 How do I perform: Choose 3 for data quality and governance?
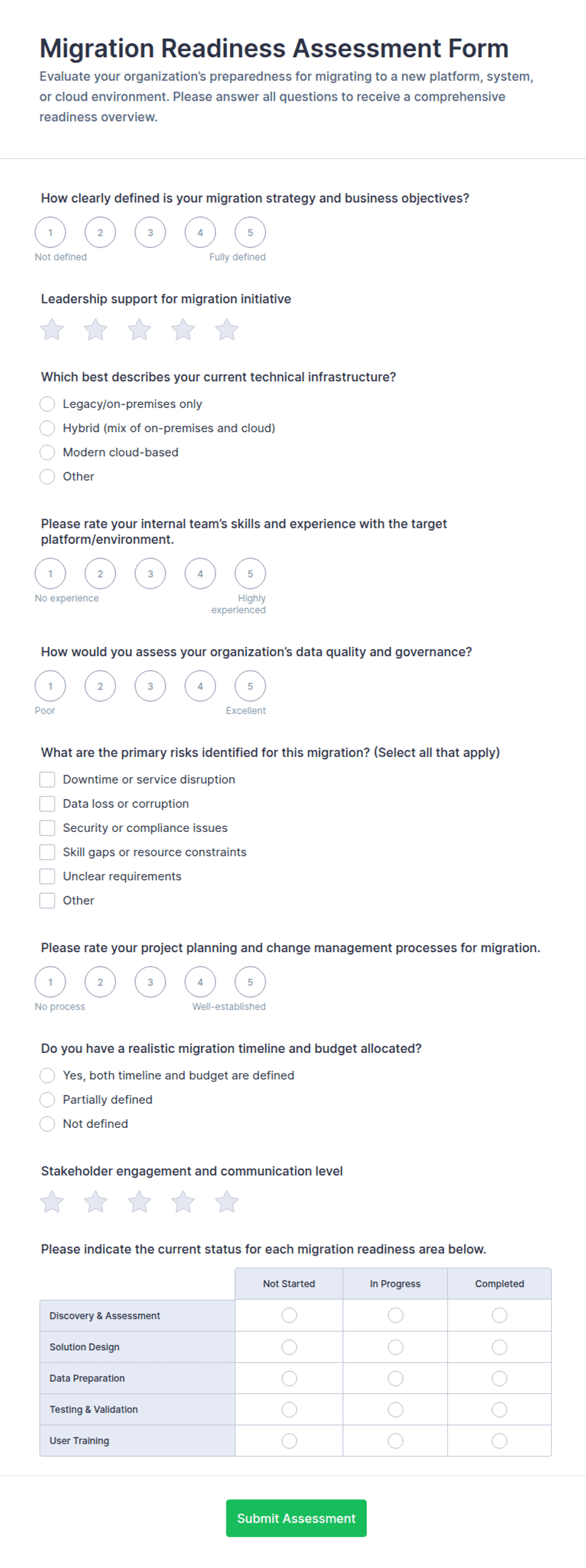point(150,686)
